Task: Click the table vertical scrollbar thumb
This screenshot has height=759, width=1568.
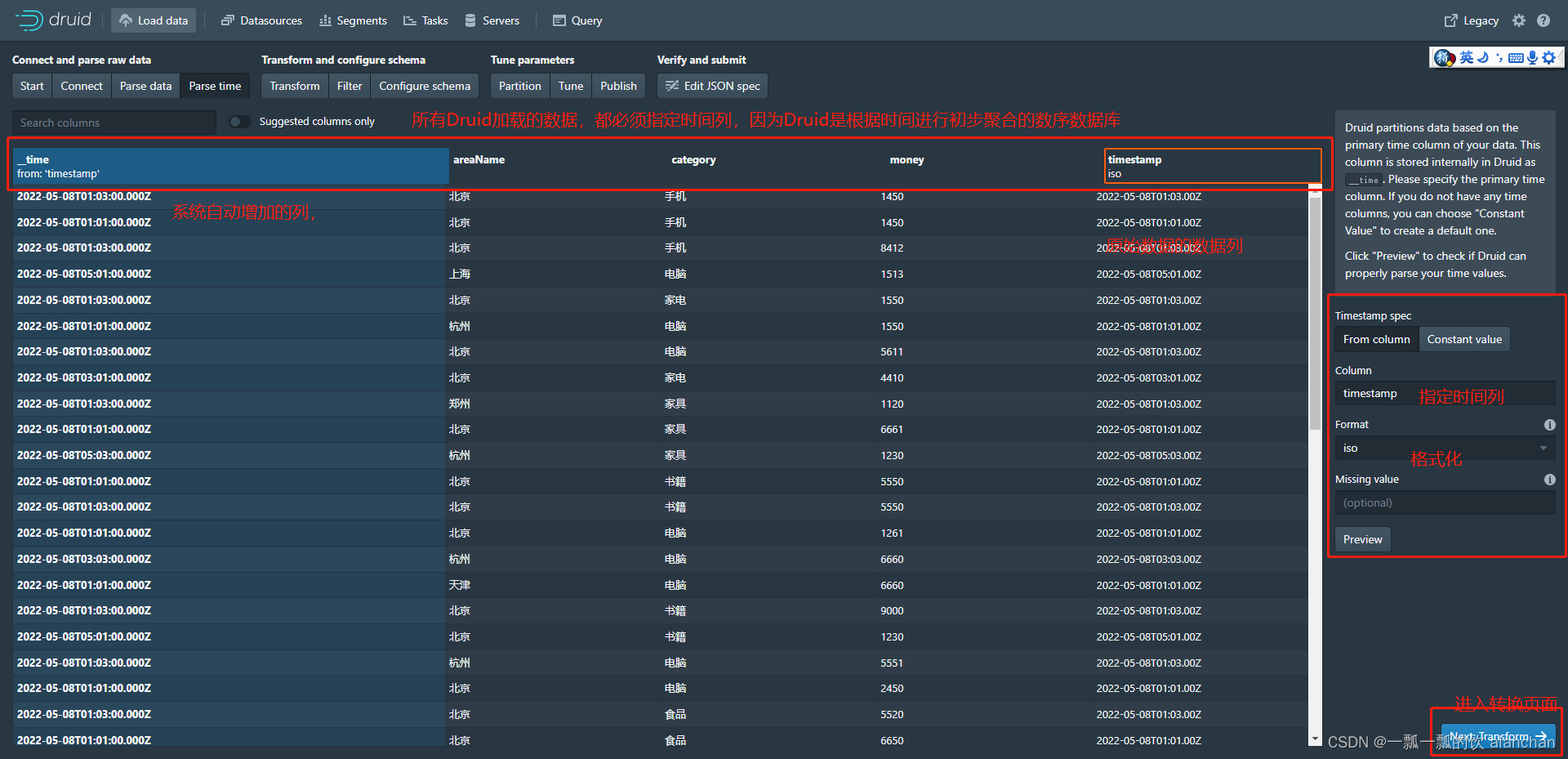Action: (x=1315, y=314)
